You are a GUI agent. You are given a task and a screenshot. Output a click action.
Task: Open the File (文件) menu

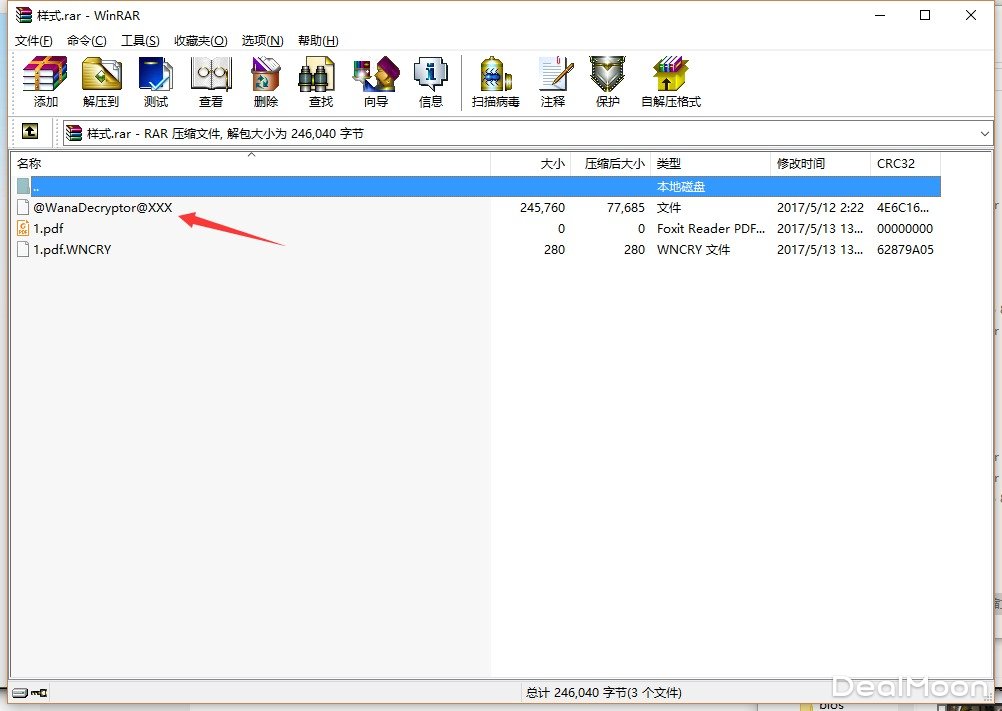tap(34, 41)
